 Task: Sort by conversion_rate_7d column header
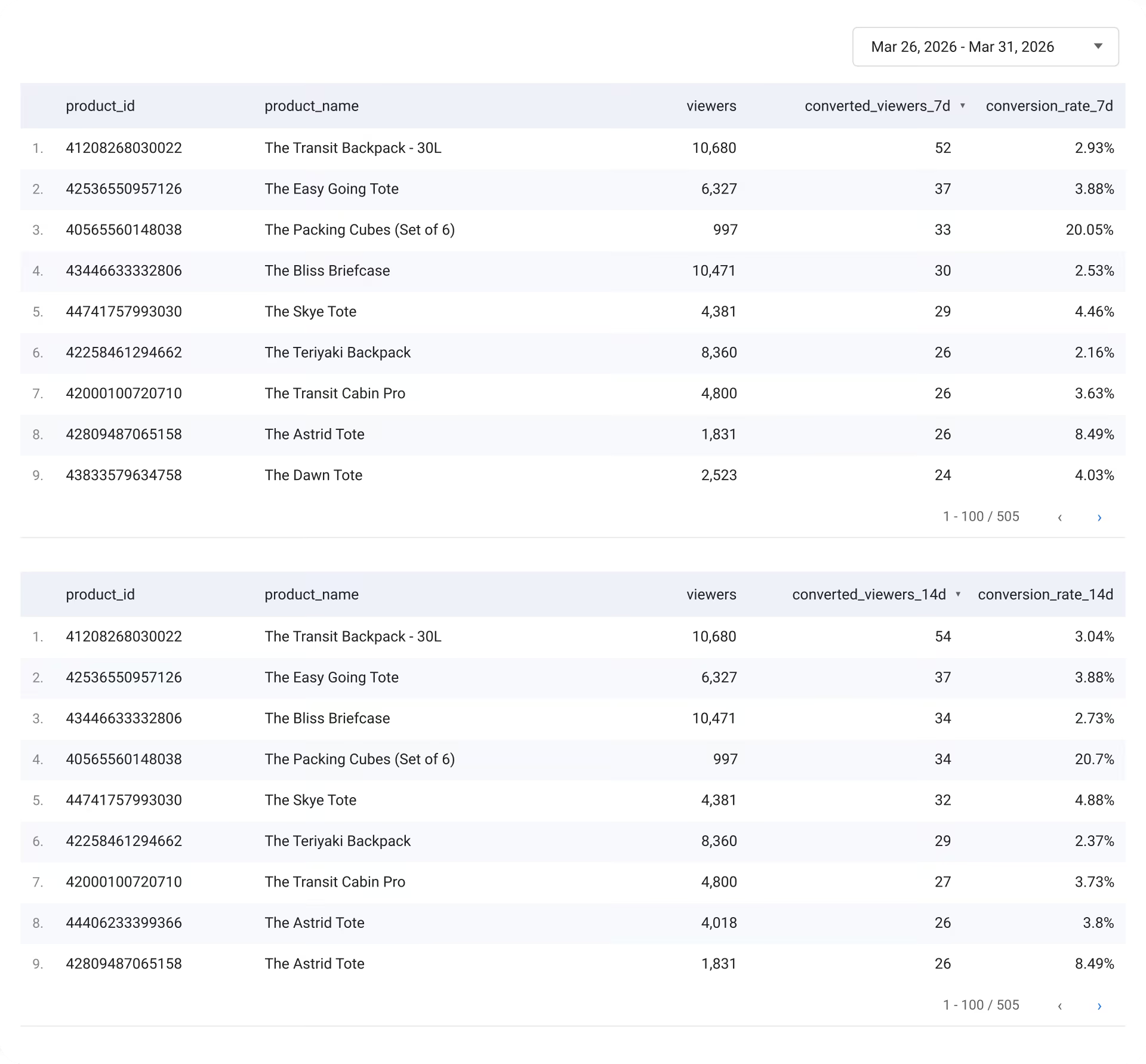[x=1049, y=106]
